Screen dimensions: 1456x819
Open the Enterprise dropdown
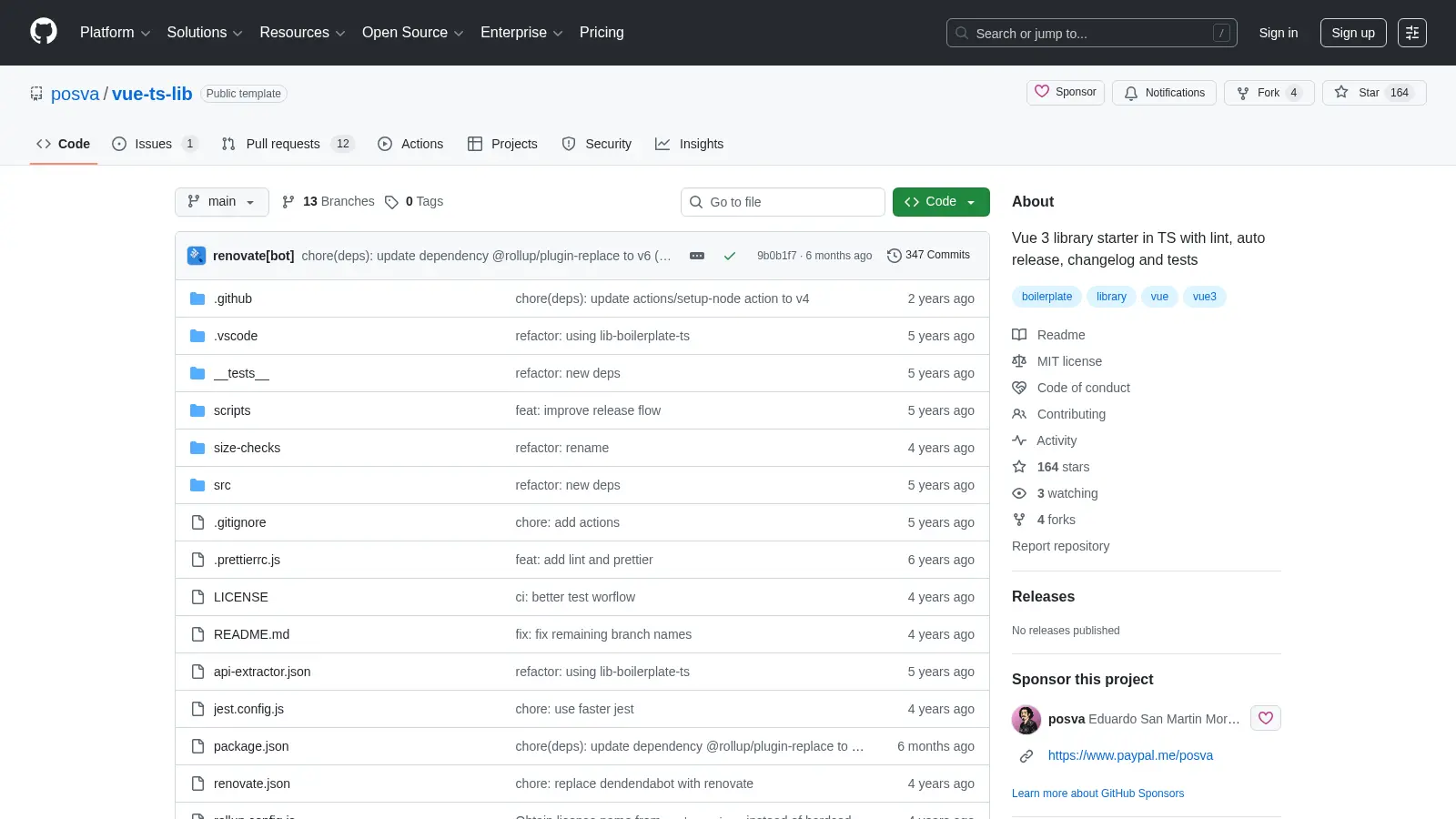tap(521, 33)
